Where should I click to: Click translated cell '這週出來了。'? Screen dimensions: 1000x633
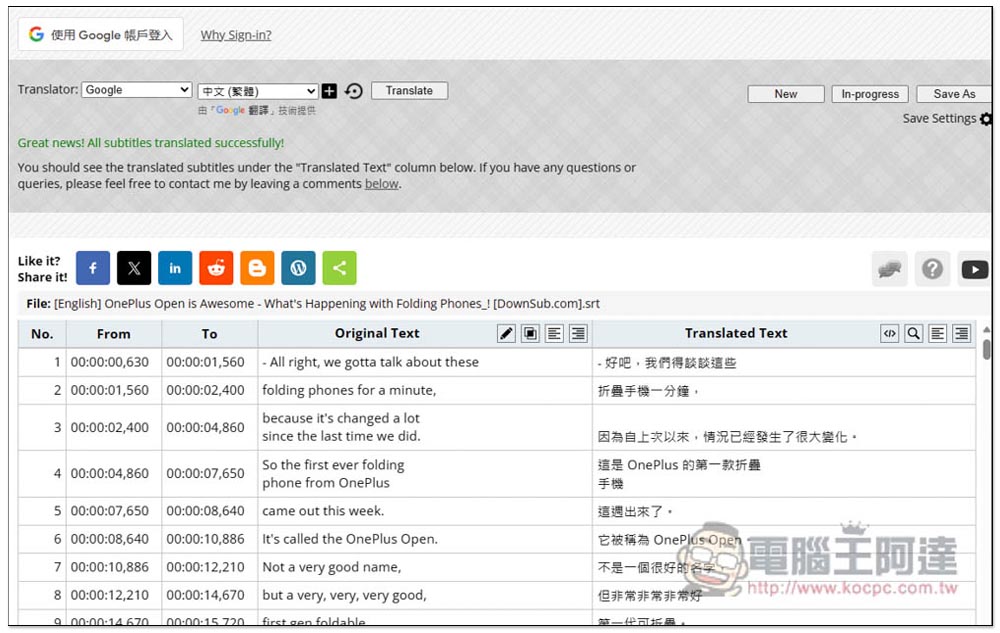tap(784, 511)
